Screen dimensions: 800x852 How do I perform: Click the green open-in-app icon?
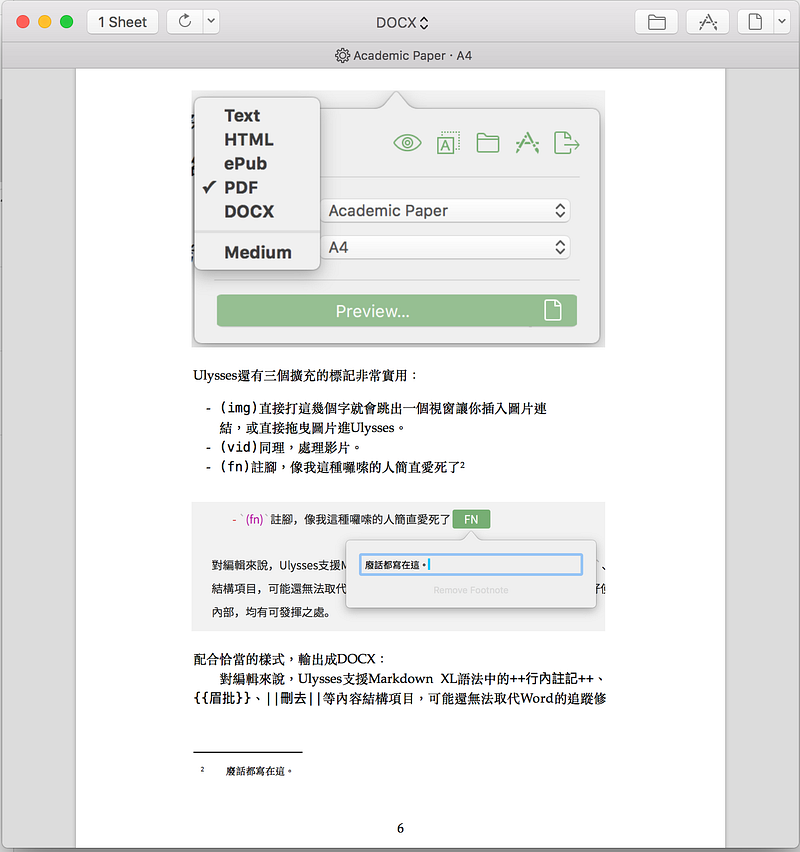point(527,143)
